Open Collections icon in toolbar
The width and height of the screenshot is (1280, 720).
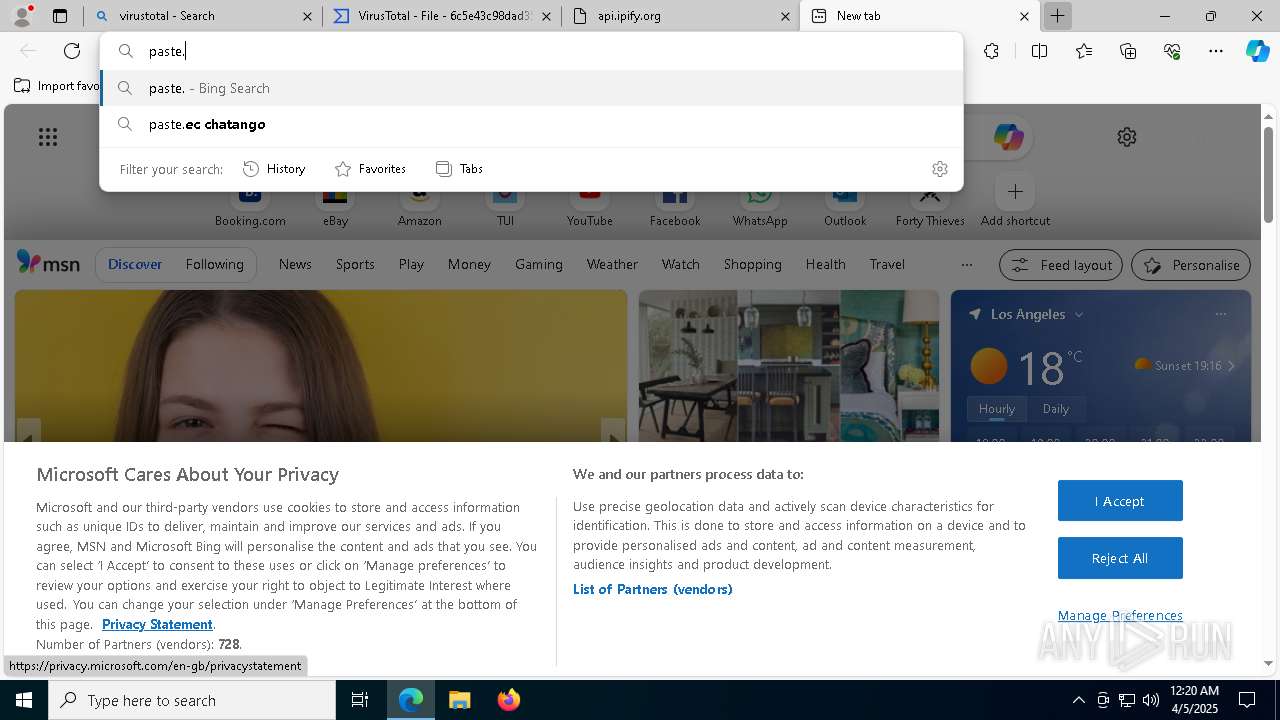coord(1128,51)
